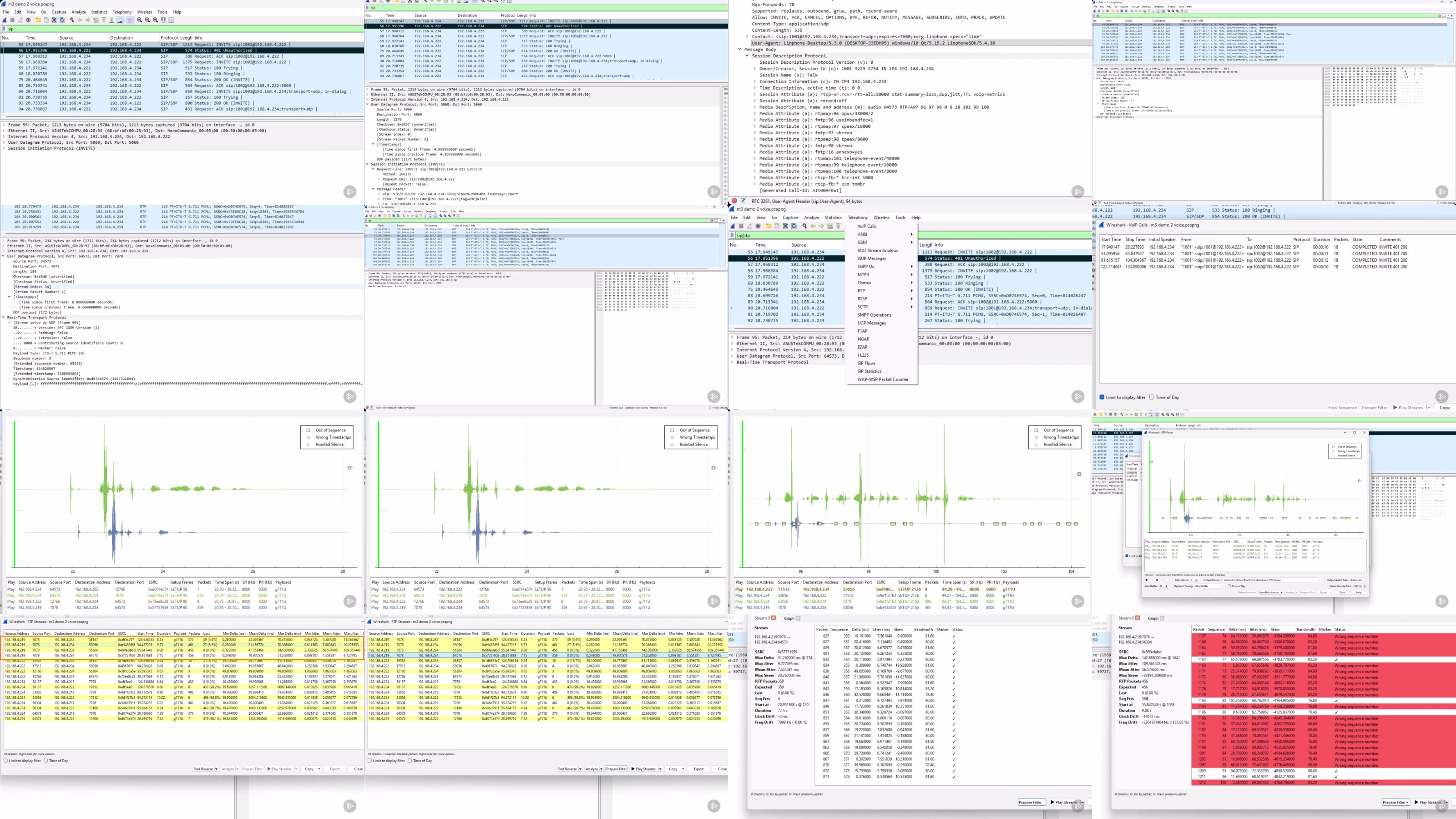Open capture options in the 'sip' filter window toolbar

coord(28,20)
